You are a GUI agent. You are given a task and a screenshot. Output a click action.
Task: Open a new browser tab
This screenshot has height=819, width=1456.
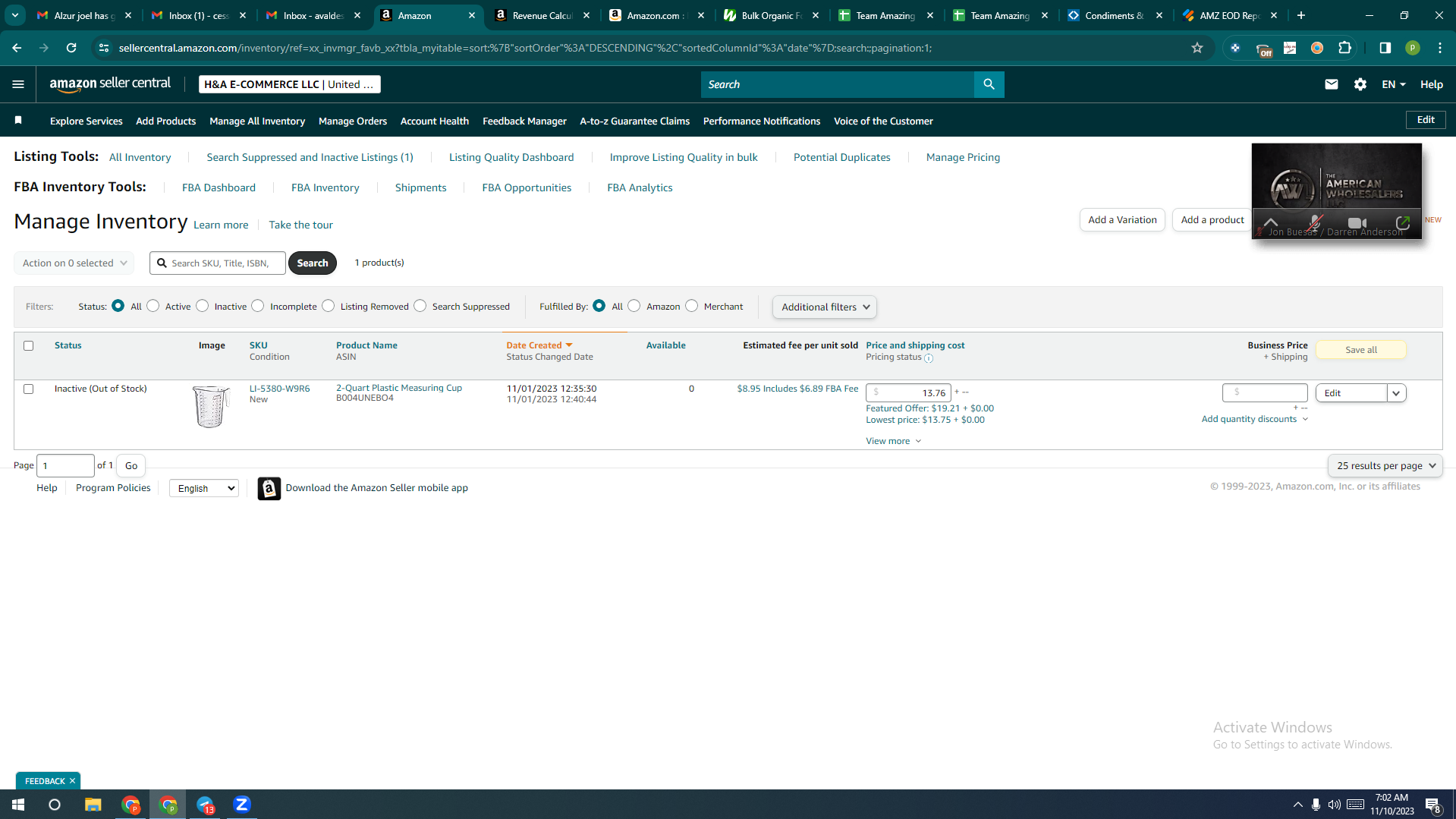1301,15
